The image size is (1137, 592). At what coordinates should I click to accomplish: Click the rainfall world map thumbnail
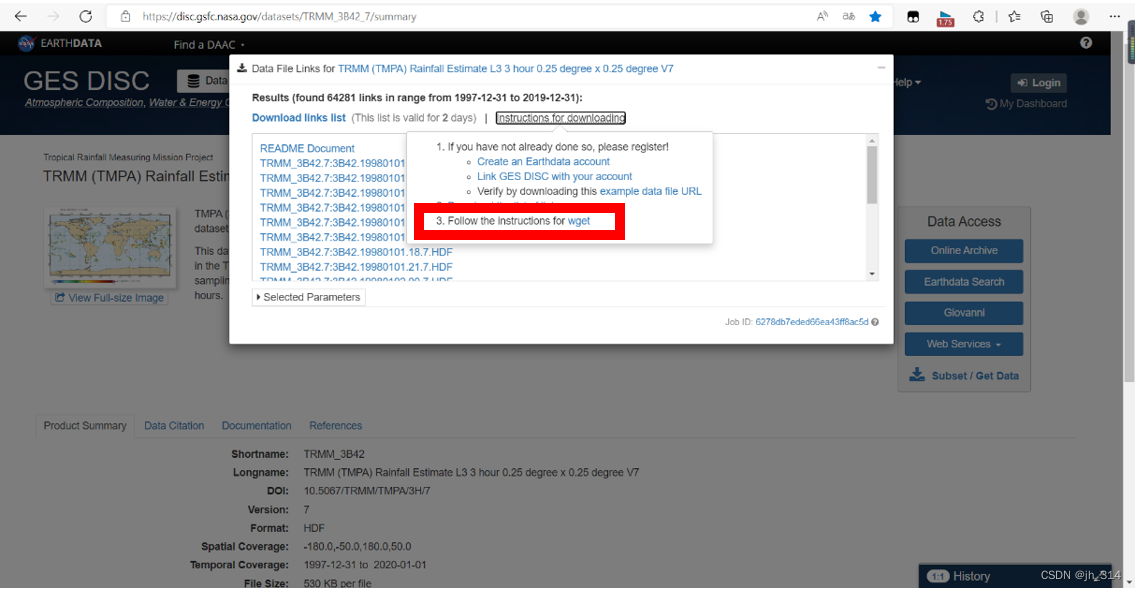coord(109,247)
